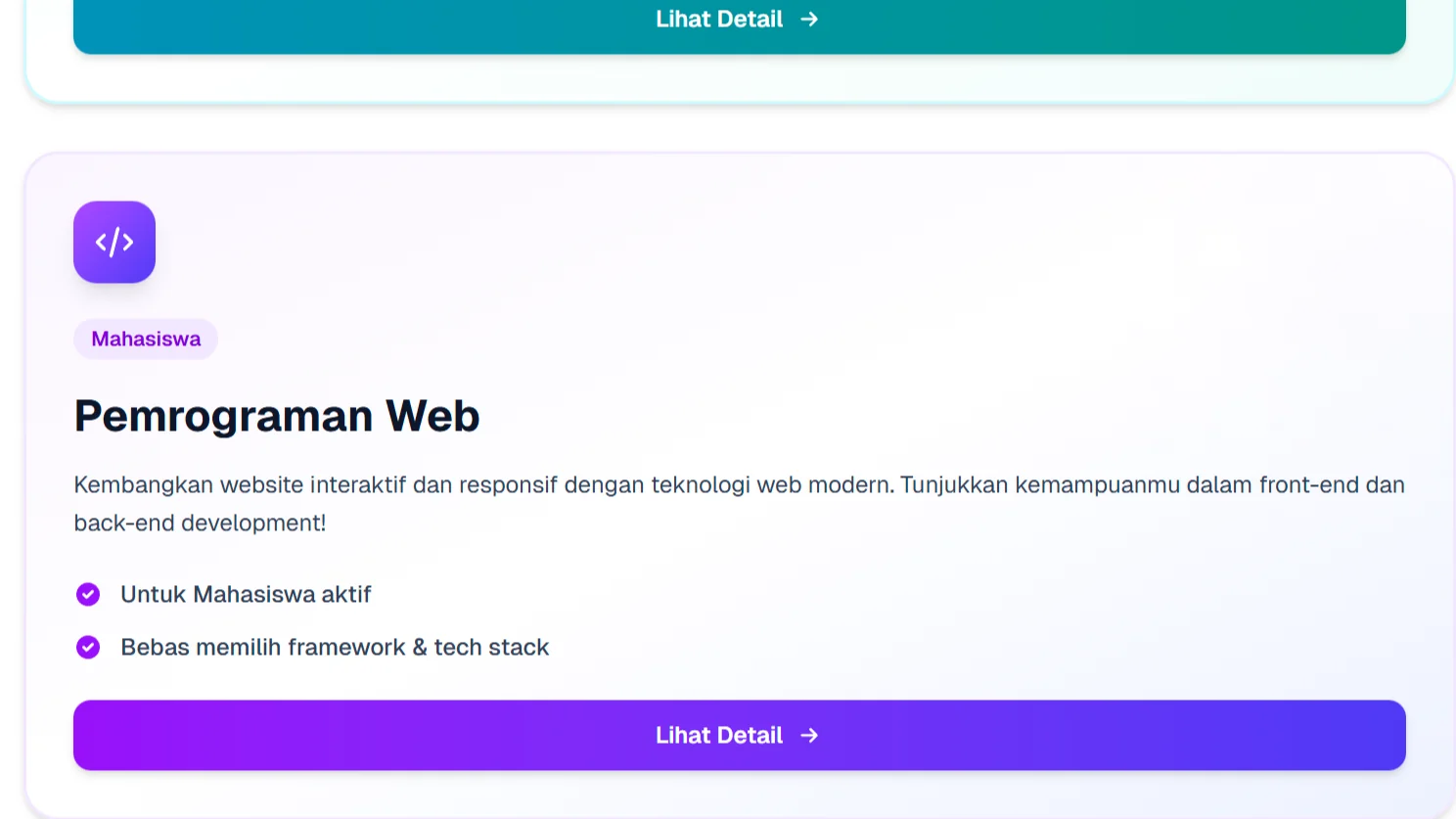
Task: Click the Bebas memilih framework text
Action: point(262,648)
